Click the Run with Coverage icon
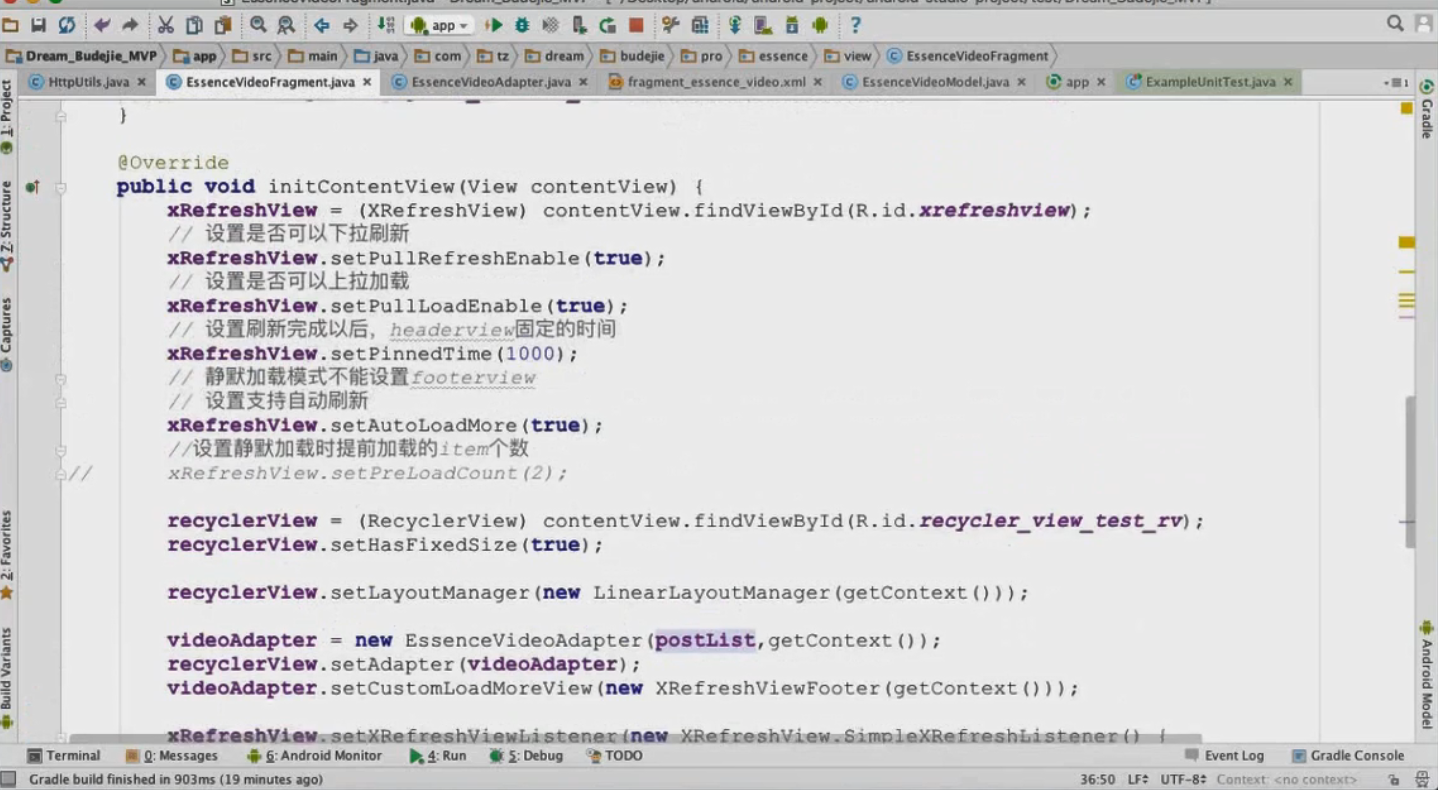Image resolution: width=1438 pixels, height=790 pixels. [x=550, y=25]
